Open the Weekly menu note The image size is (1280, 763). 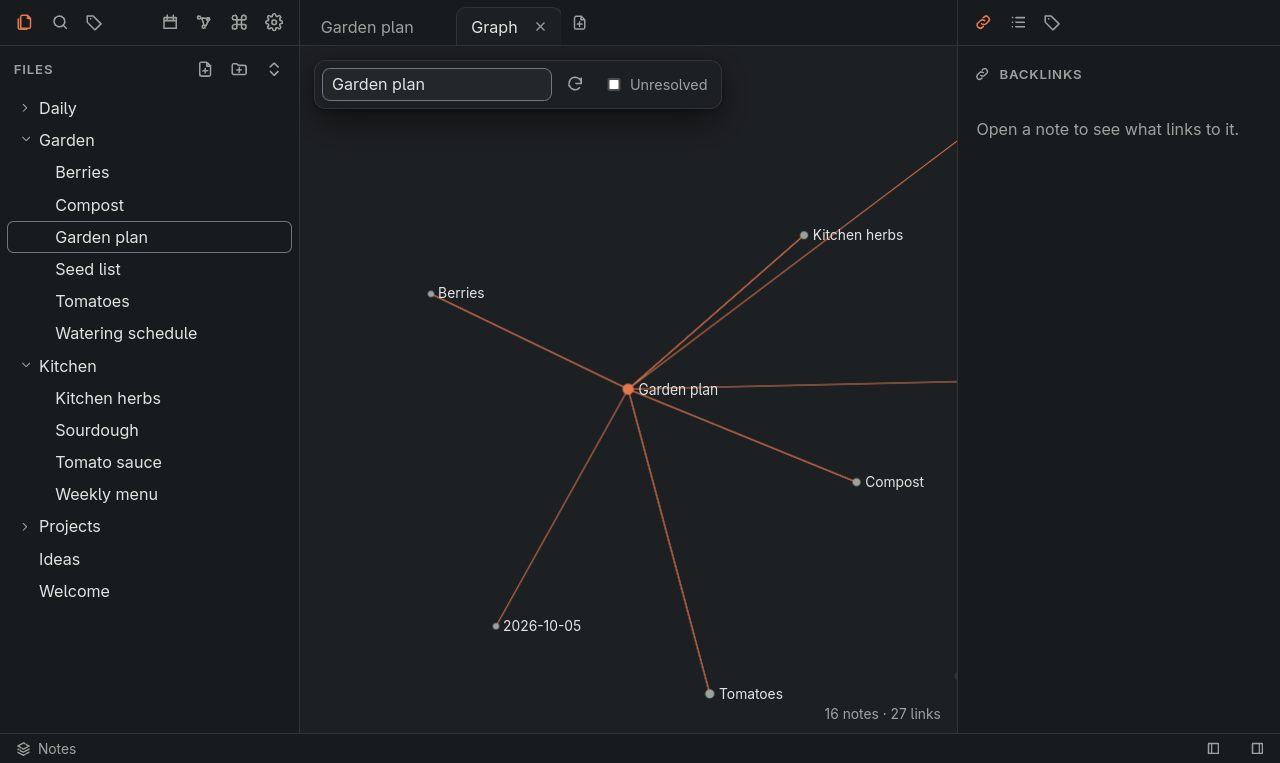point(149,494)
